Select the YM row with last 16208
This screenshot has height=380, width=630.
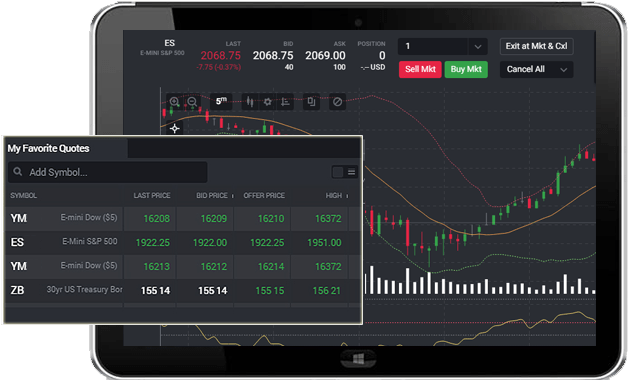click(x=182, y=219)
